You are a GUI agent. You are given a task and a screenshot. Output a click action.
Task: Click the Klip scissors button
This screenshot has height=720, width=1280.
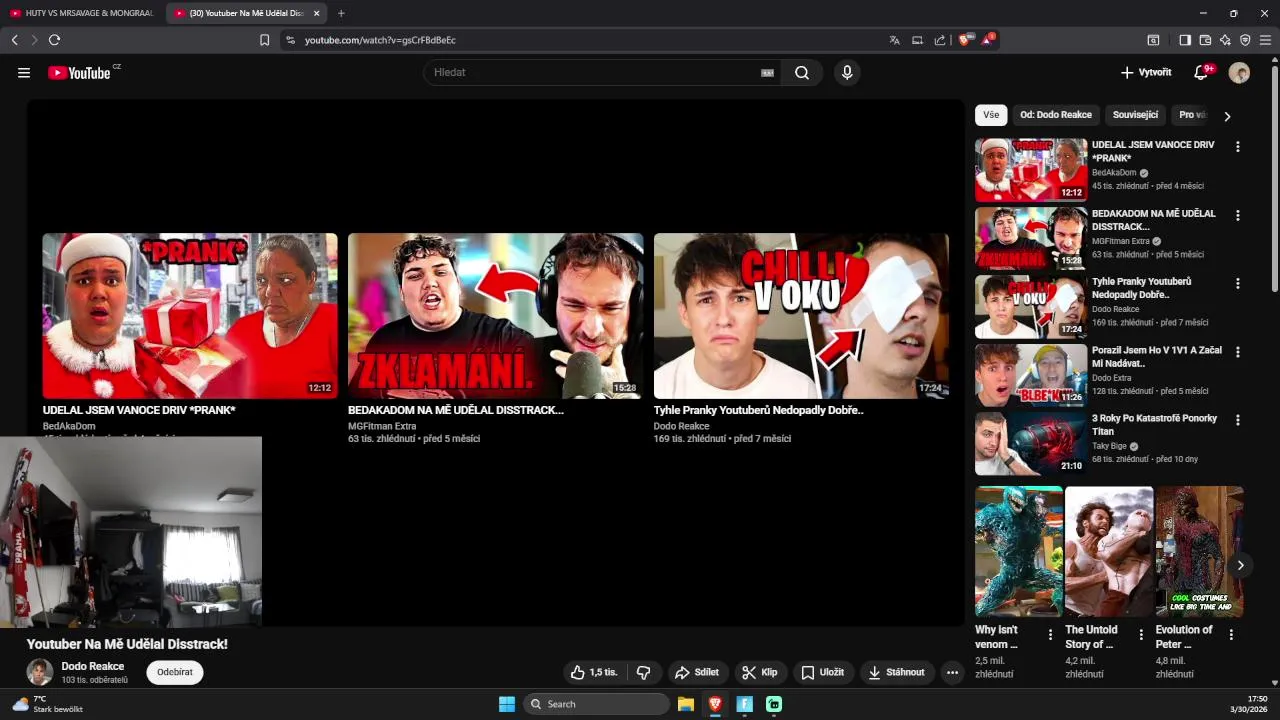click(760, 672)
